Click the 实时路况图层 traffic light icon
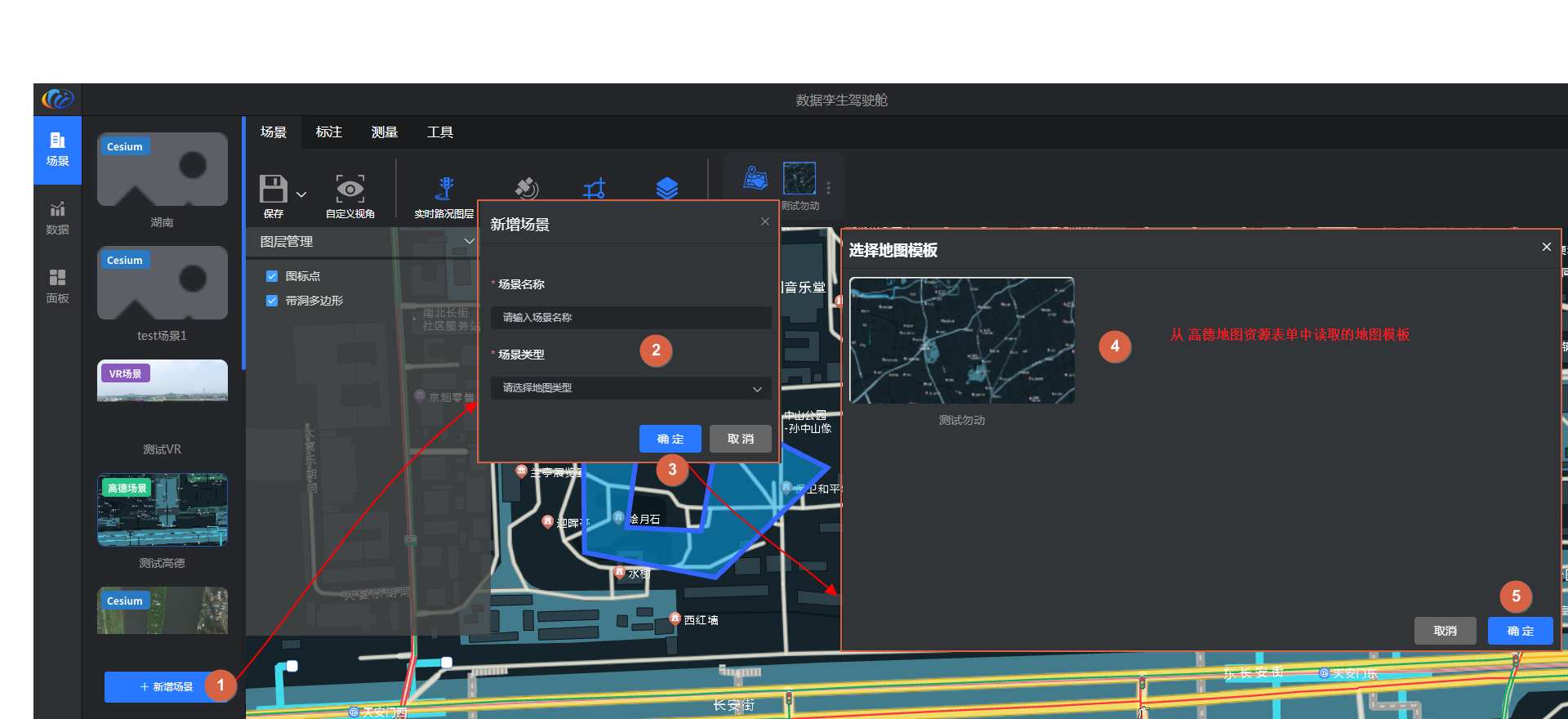The height and width of the screenshot is (719, 1568). (444, 189)
